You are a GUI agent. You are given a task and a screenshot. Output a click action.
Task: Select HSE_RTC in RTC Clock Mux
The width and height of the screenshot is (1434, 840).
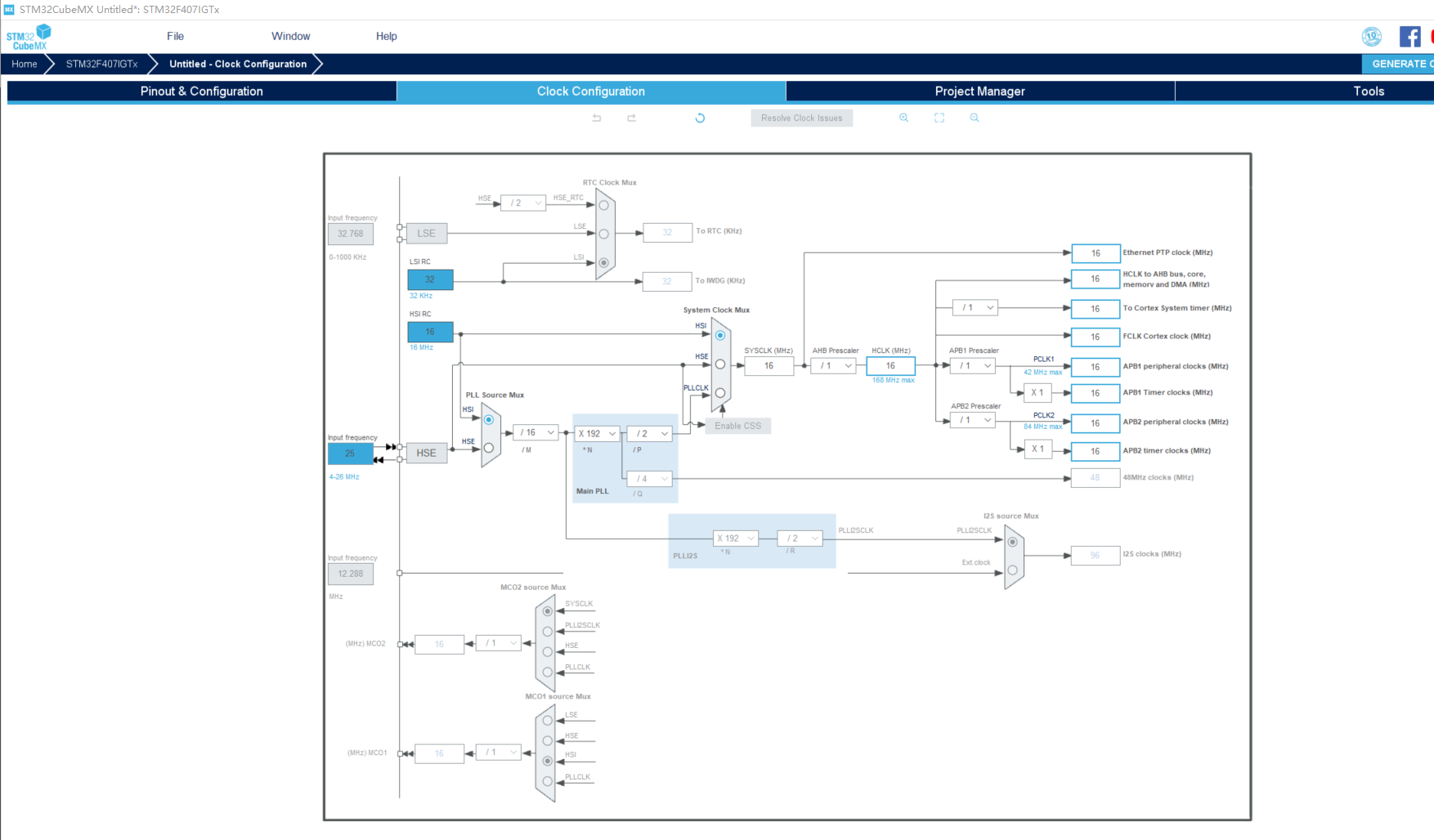(604, 205)
